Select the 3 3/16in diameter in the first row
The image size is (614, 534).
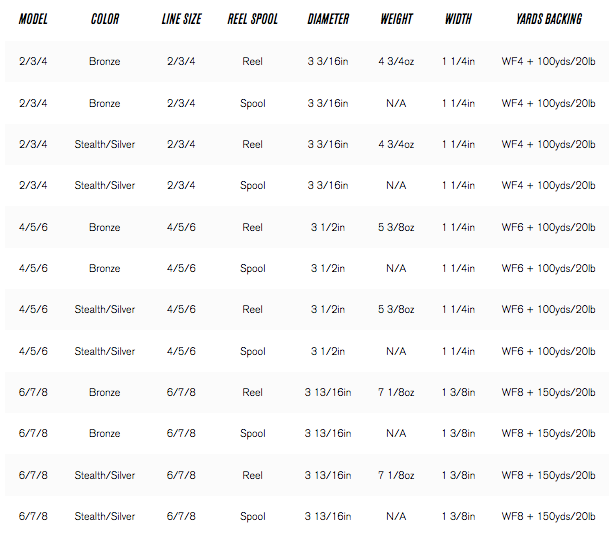328,62
